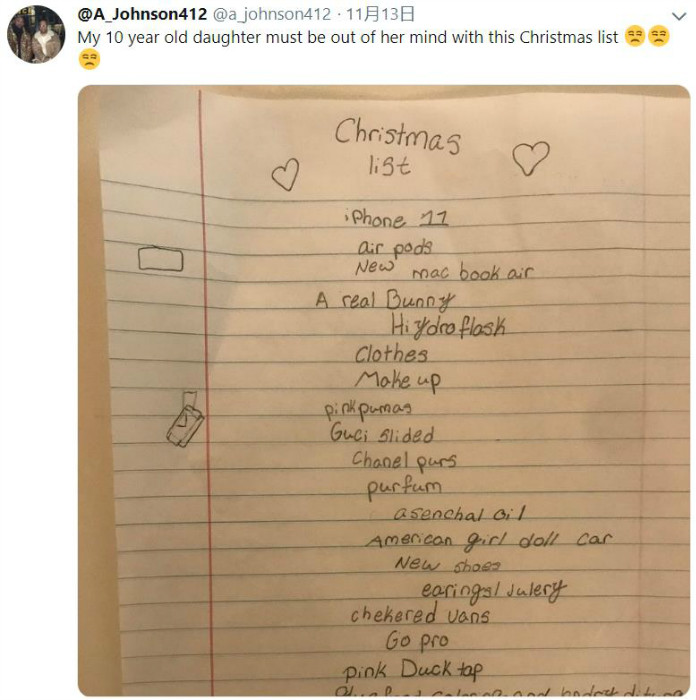Click the profile avatar of A_Johnson412
Screen dimensions: 696x700
pyautogui.click(x=36, y=34)
